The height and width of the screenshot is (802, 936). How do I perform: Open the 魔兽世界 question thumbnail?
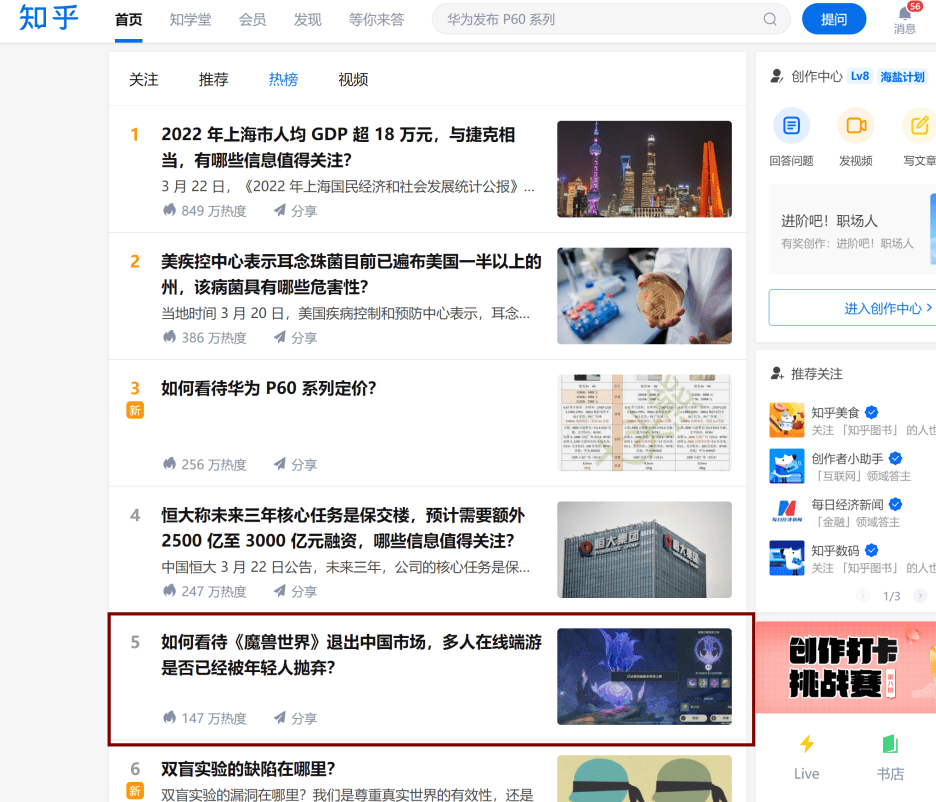coord(644,676)
